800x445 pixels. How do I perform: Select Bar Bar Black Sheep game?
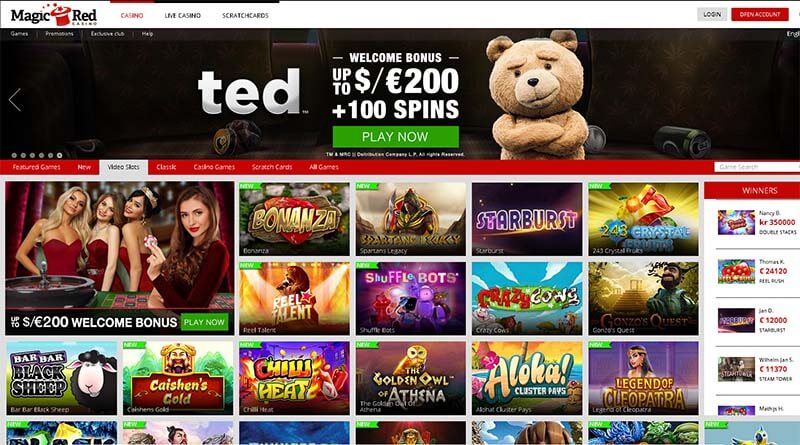[x=62, y=378]
